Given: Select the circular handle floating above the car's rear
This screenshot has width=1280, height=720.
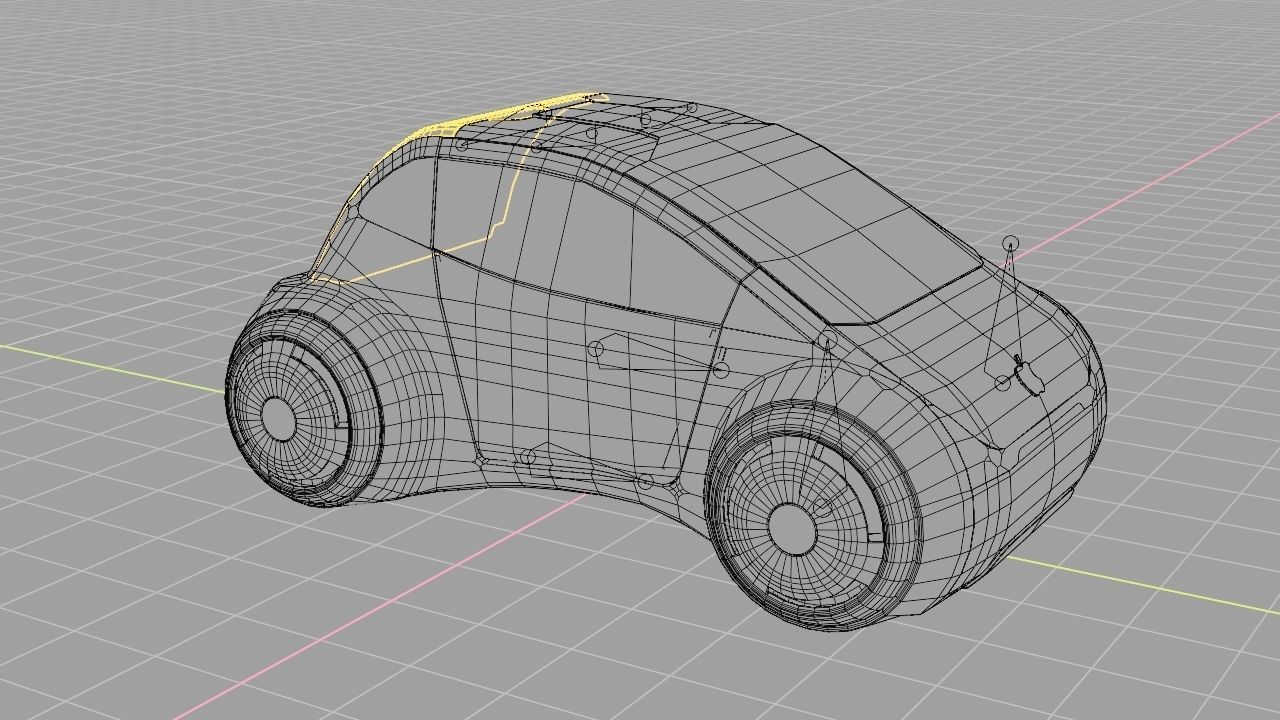Looking at the screenshot, I should 1010,243.
